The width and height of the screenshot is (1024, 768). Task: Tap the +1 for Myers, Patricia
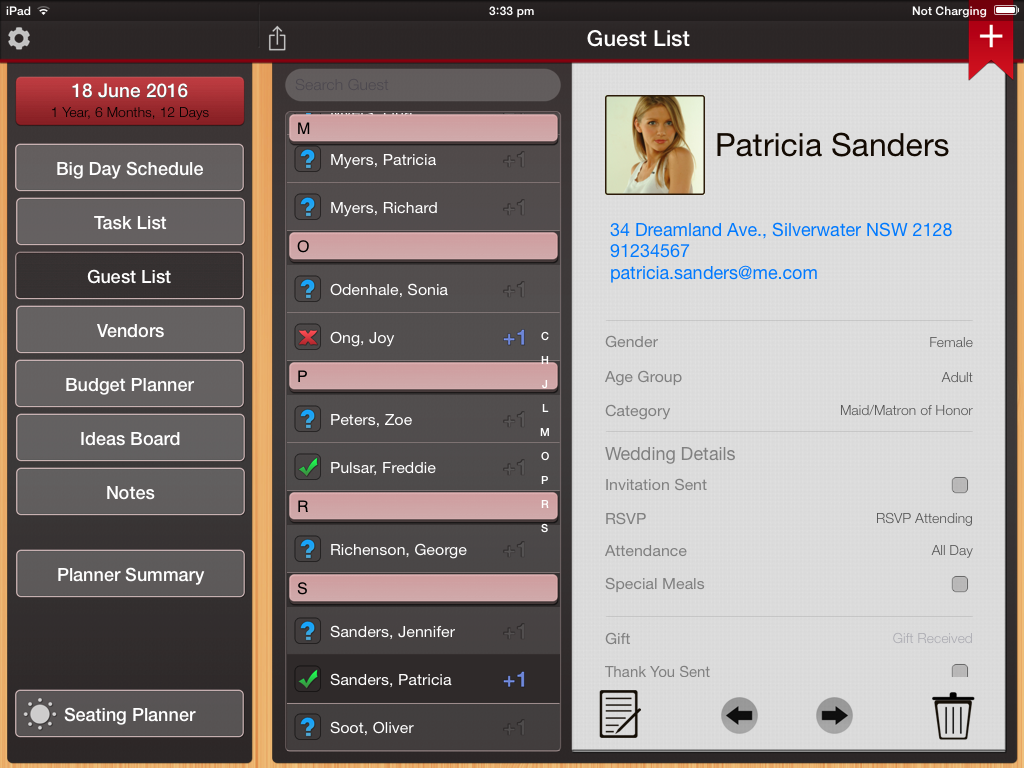515,159
